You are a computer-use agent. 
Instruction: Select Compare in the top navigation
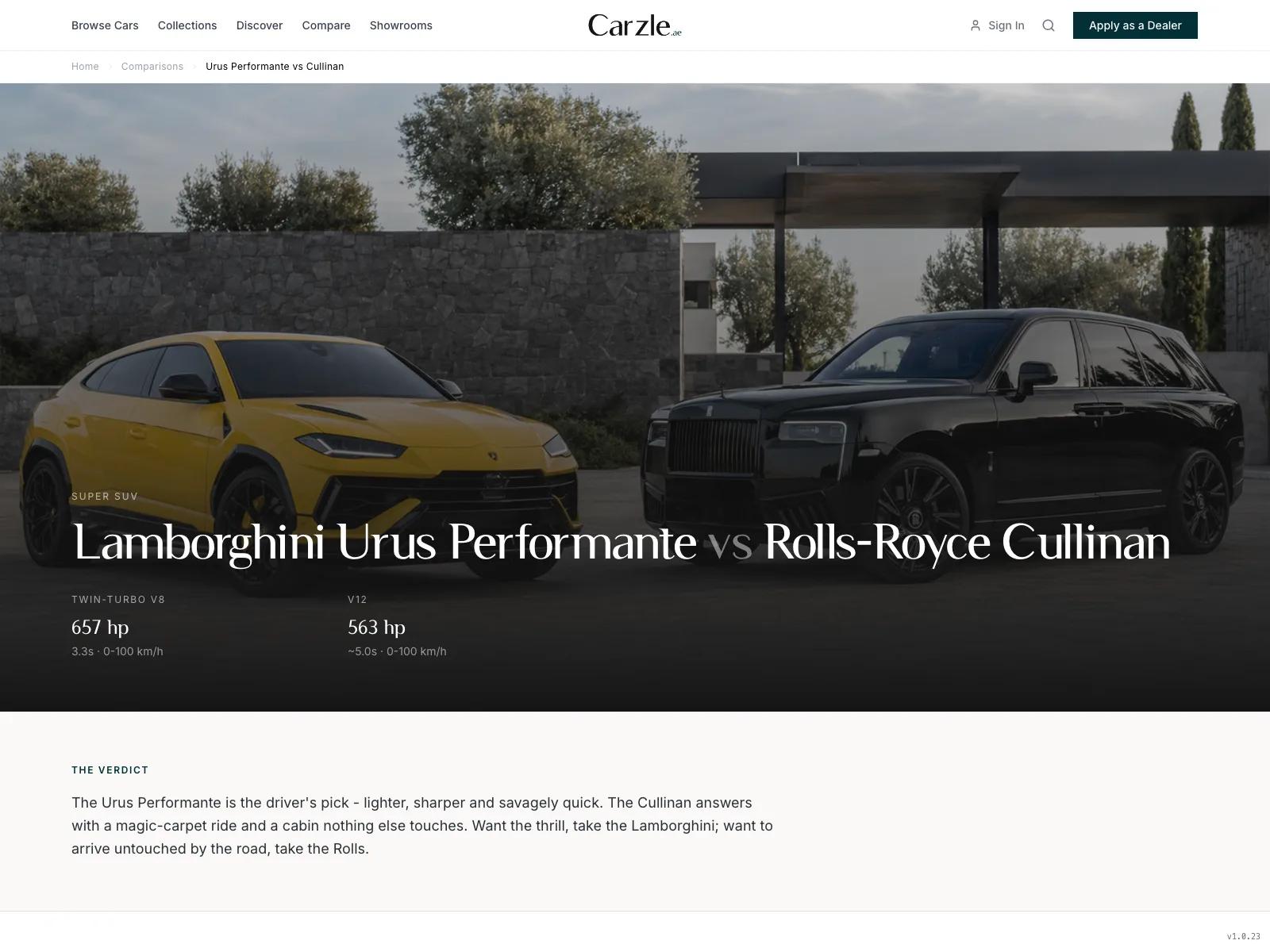pos(326,25)
